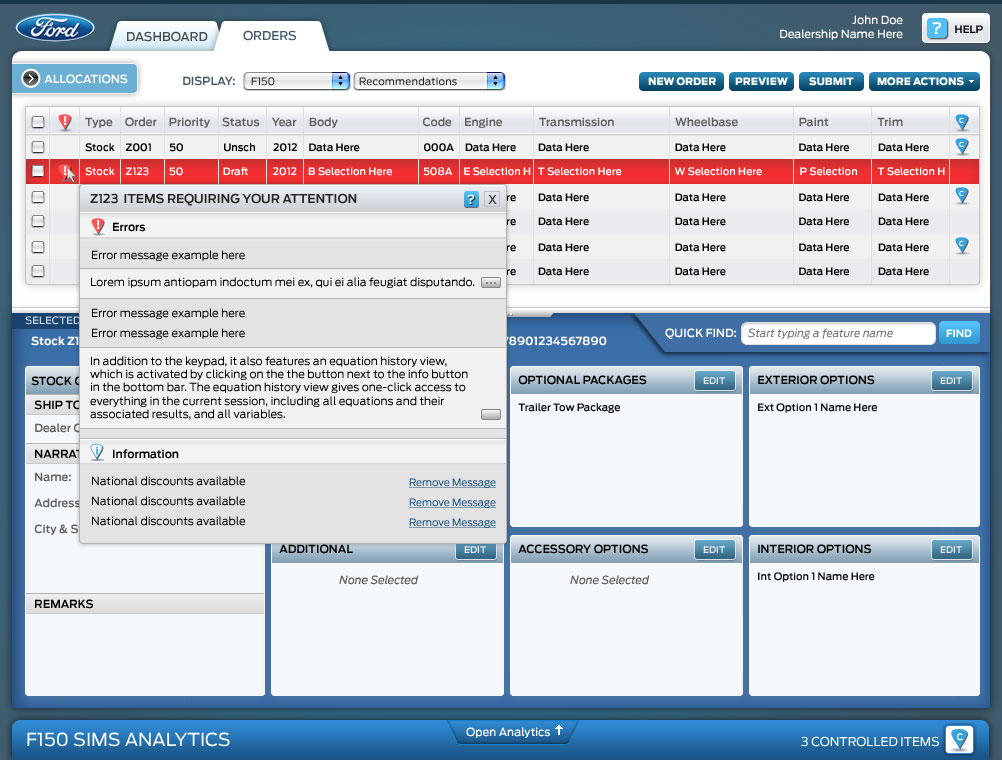Click controlled items icon in analytics bar

(959, 740)
